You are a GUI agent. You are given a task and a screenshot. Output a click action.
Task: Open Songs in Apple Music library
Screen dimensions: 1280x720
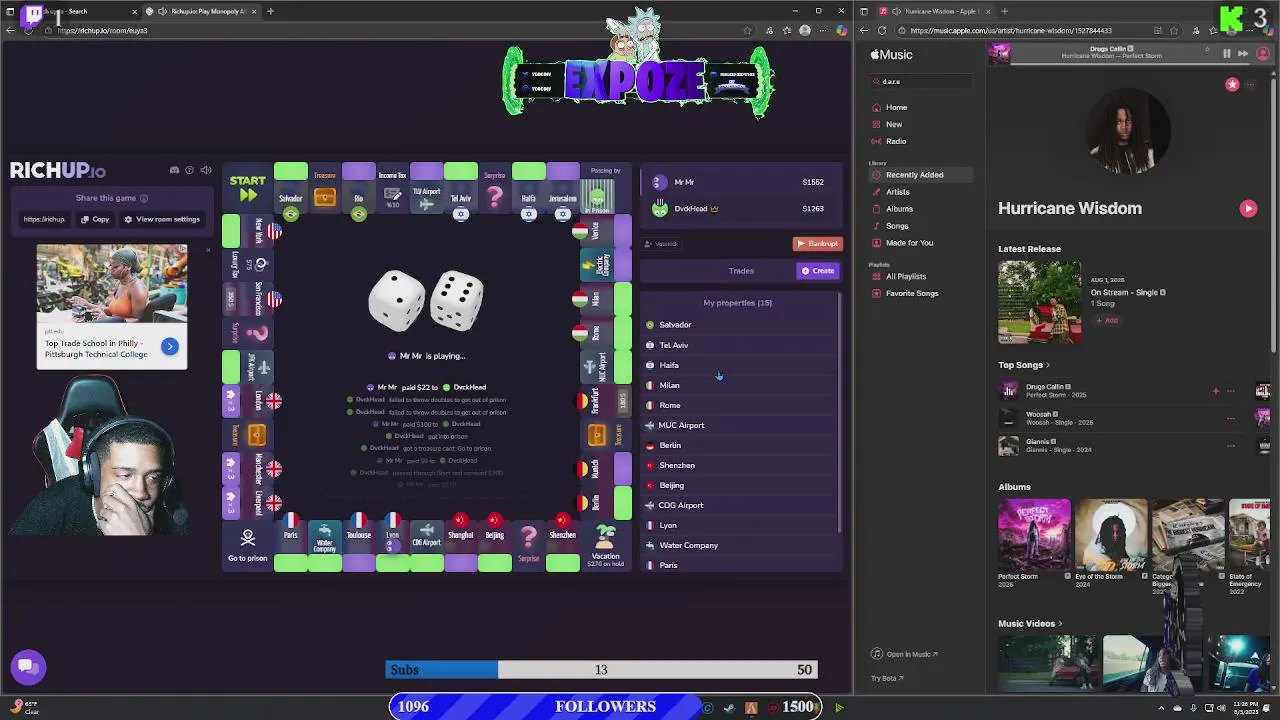tap(897, 226)
